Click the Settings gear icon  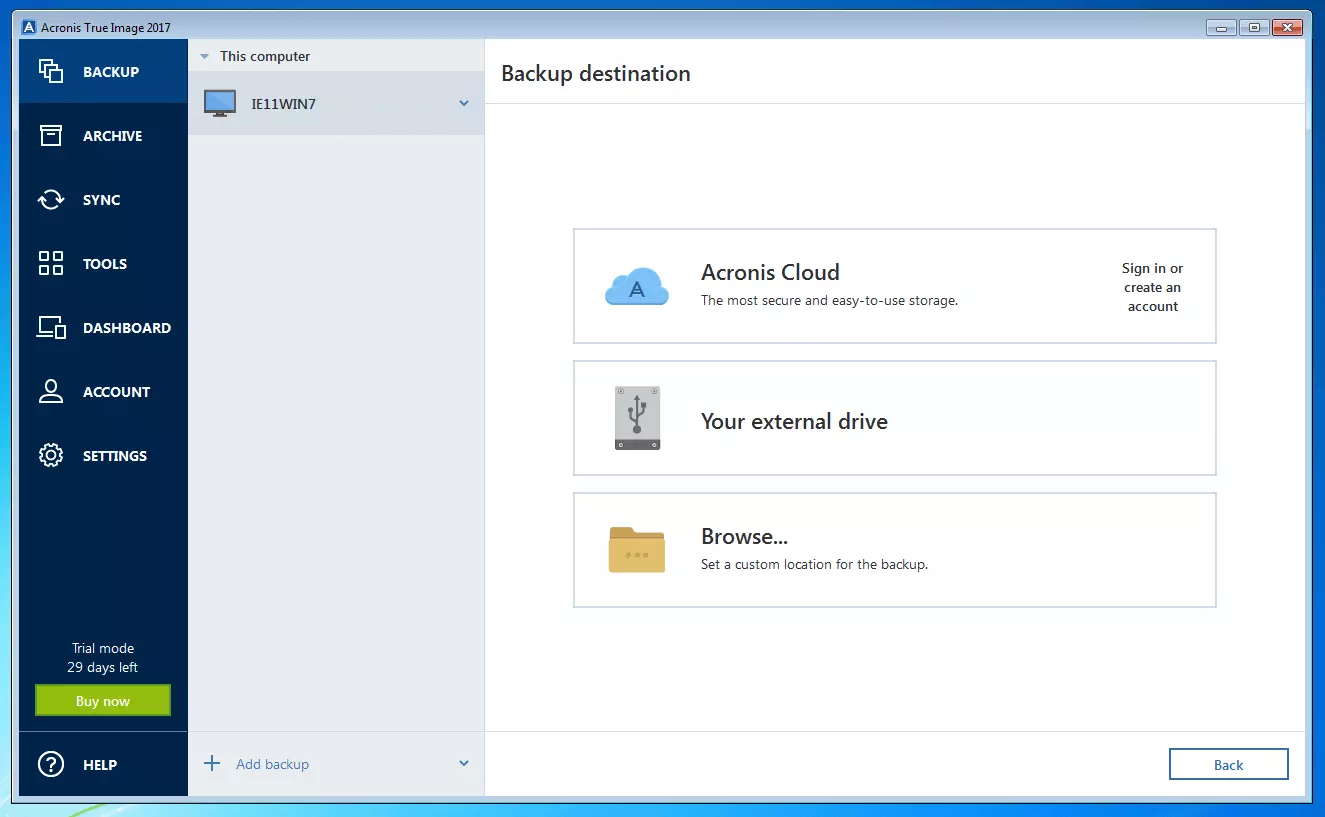(x=51, y=456)
